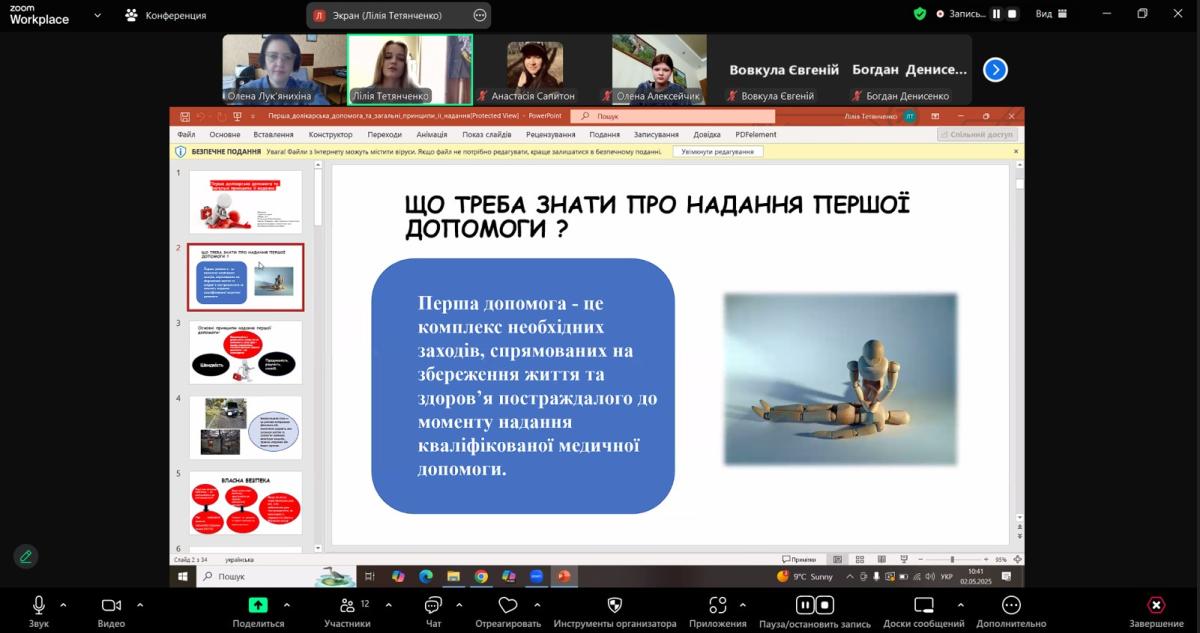The height and width of the screenshot is (633, 1200).
Task: Open the Apps icon in Zoom toolbar
Action: point(717,606)
